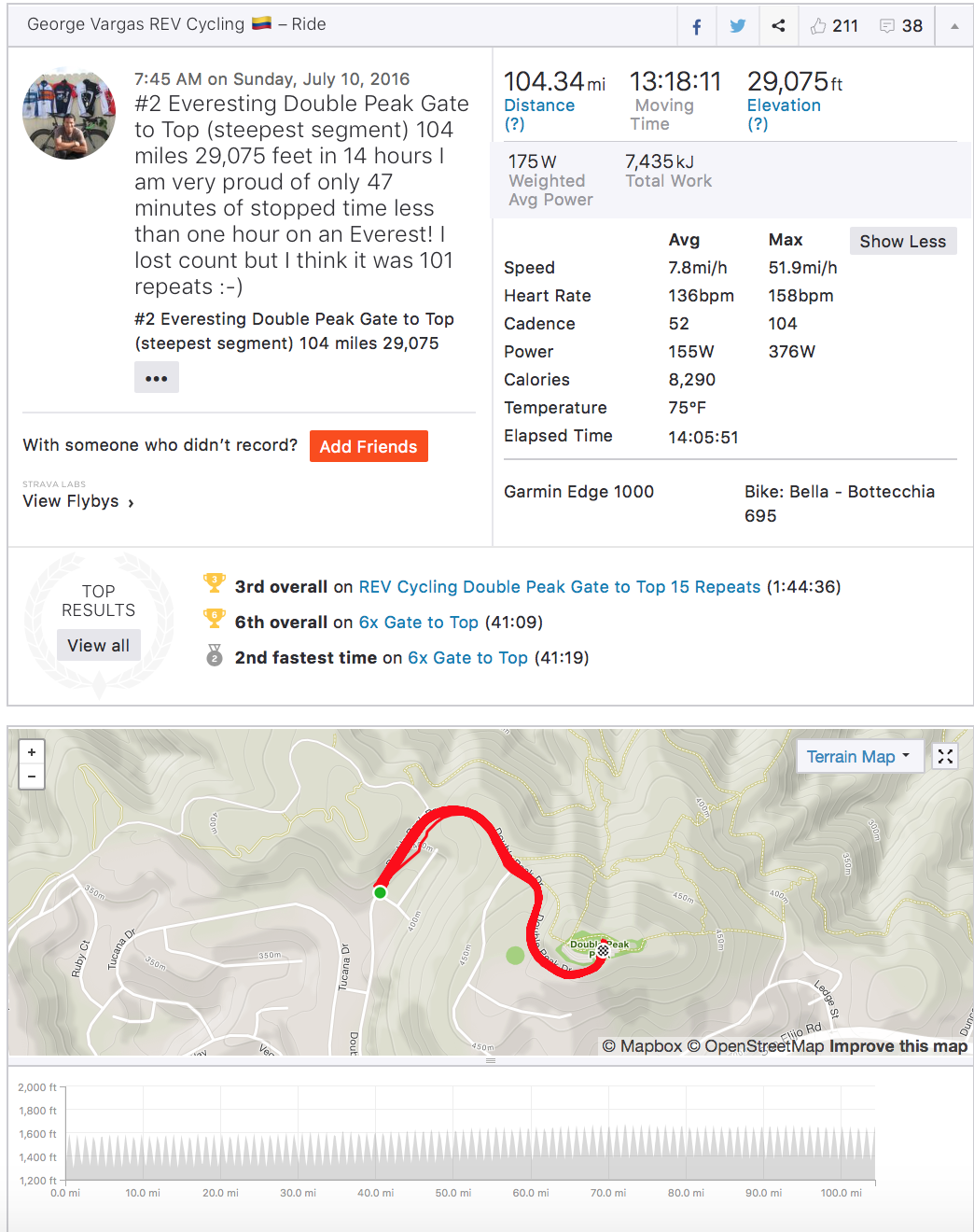Collapse stats with Show Less
This screenshot has height=1232, width=974.
click(x=902, y=242)
